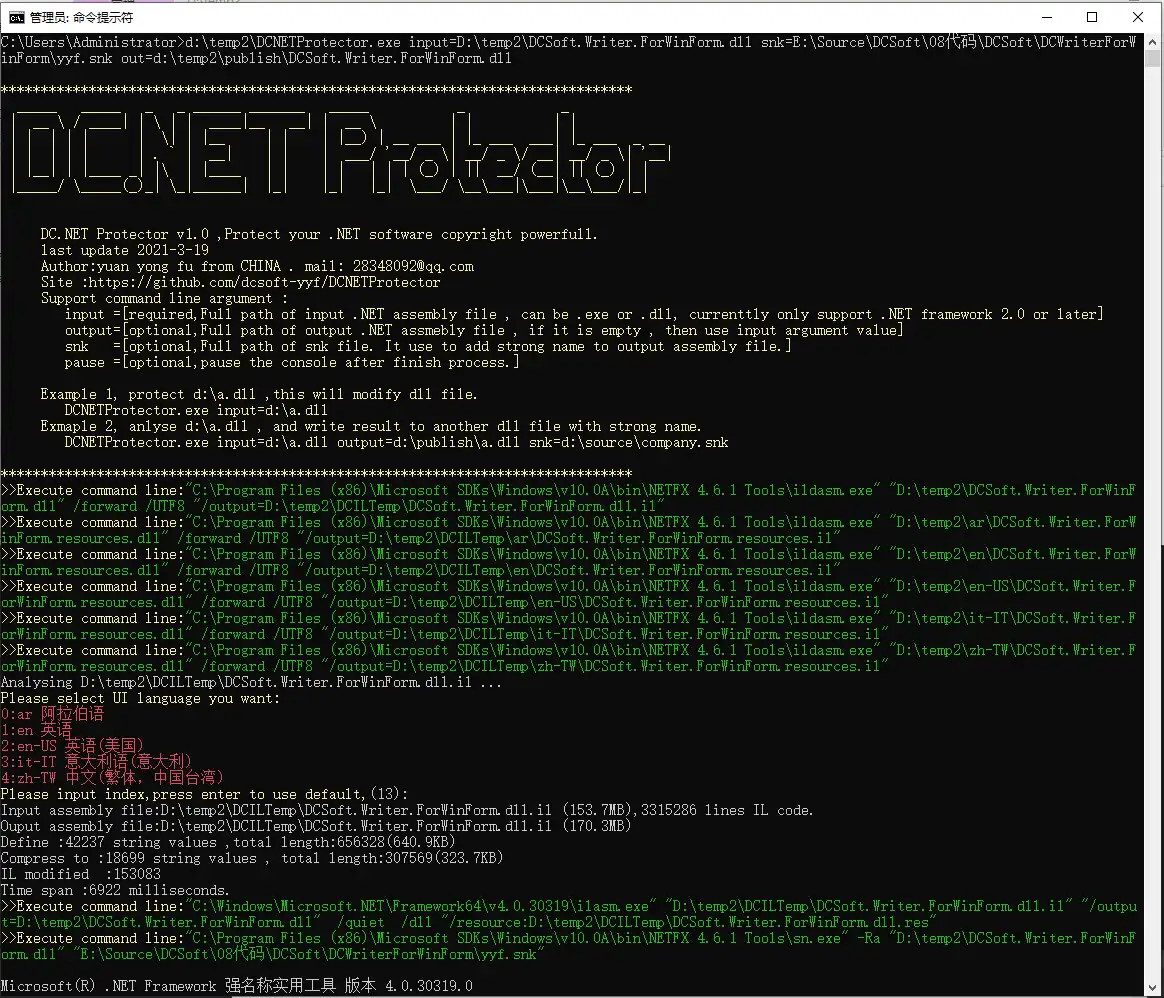Click 'Please input index, press enter' prompt line
The width and height of the screenshot is (1164, 998).
pos(204,795)
